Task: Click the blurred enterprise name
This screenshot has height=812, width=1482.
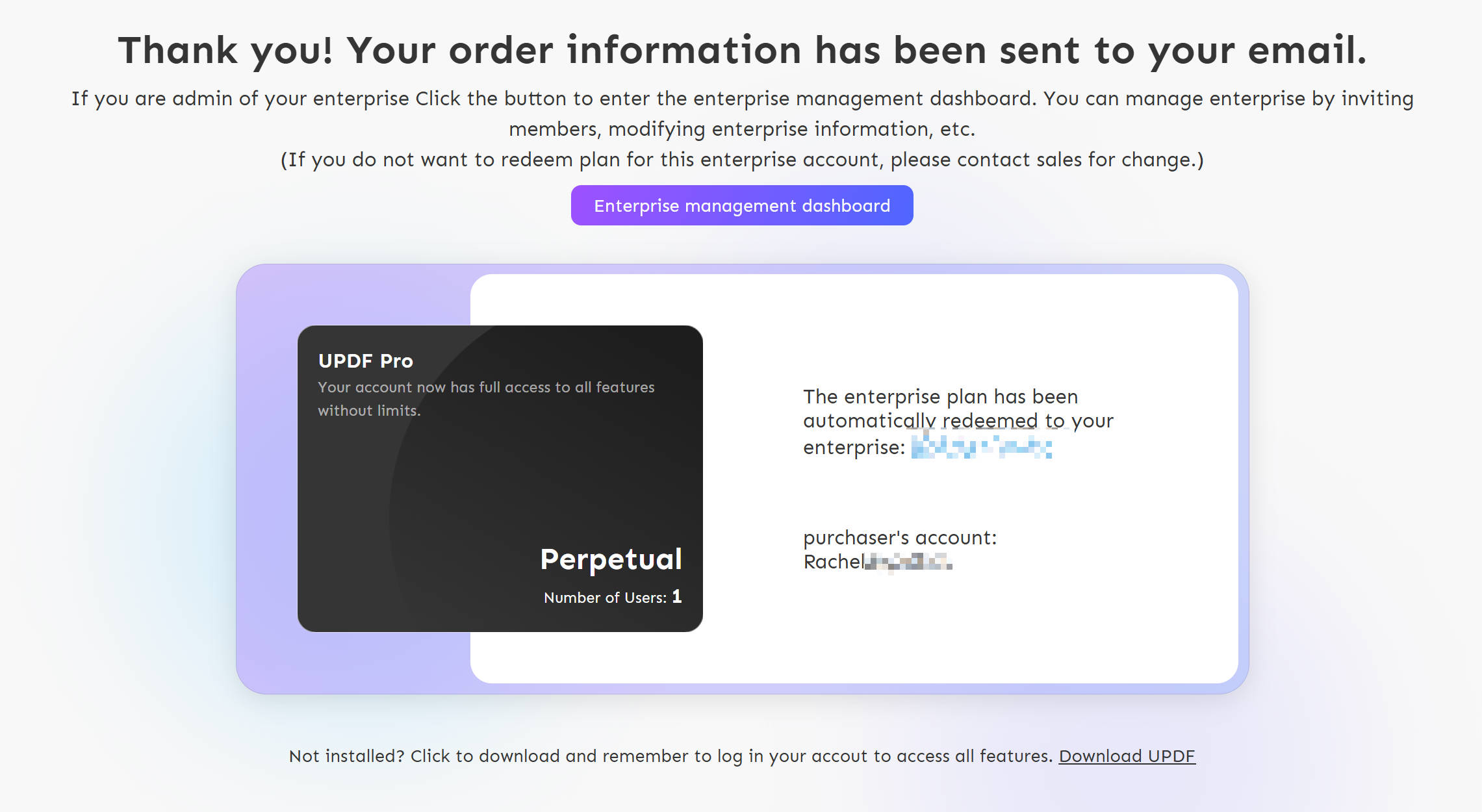Action: [x=981, y=447]
